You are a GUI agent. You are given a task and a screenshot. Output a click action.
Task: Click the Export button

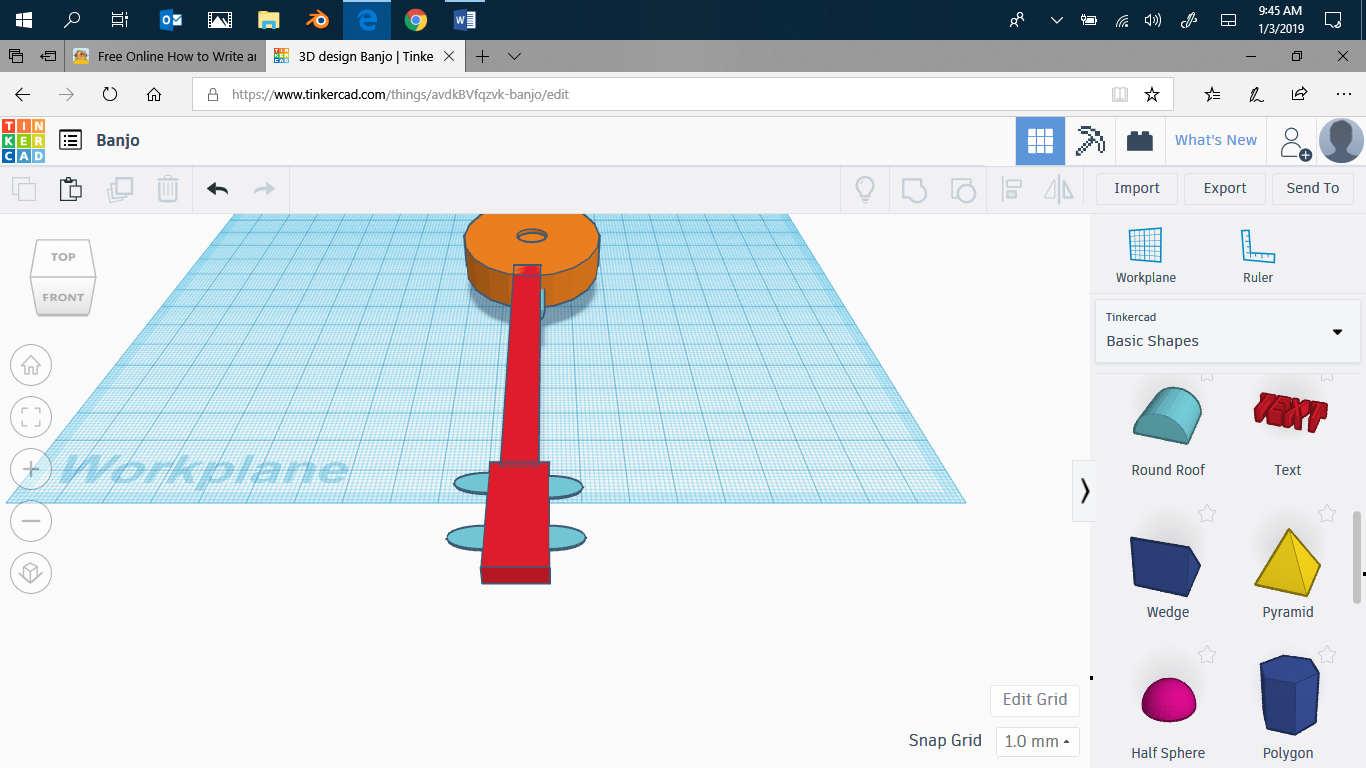tap(1225, 188)
